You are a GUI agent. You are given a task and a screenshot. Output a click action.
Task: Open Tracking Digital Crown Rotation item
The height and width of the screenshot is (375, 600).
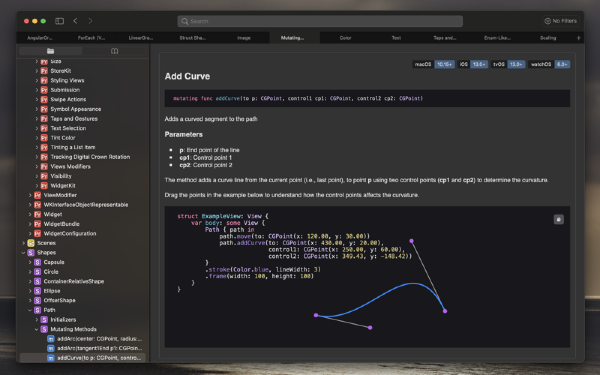pyautogui.click(x=90, y=157)
